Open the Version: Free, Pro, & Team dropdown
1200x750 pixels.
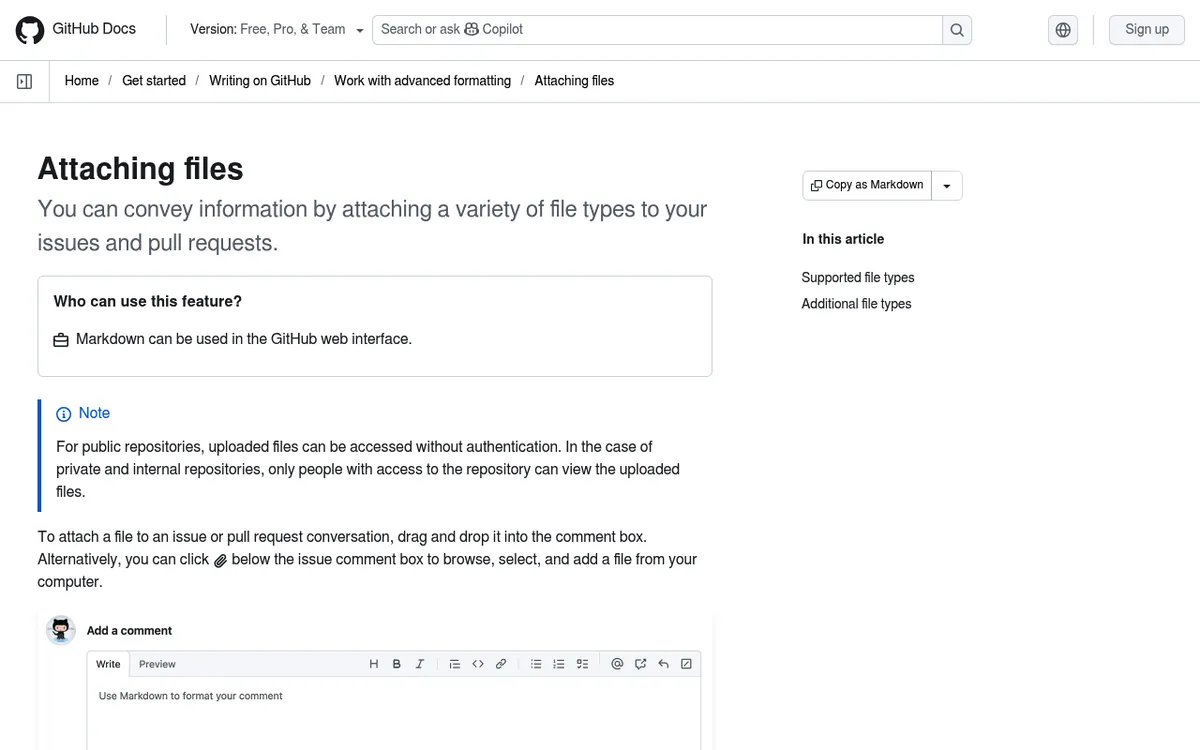click(x=277, y=29)
